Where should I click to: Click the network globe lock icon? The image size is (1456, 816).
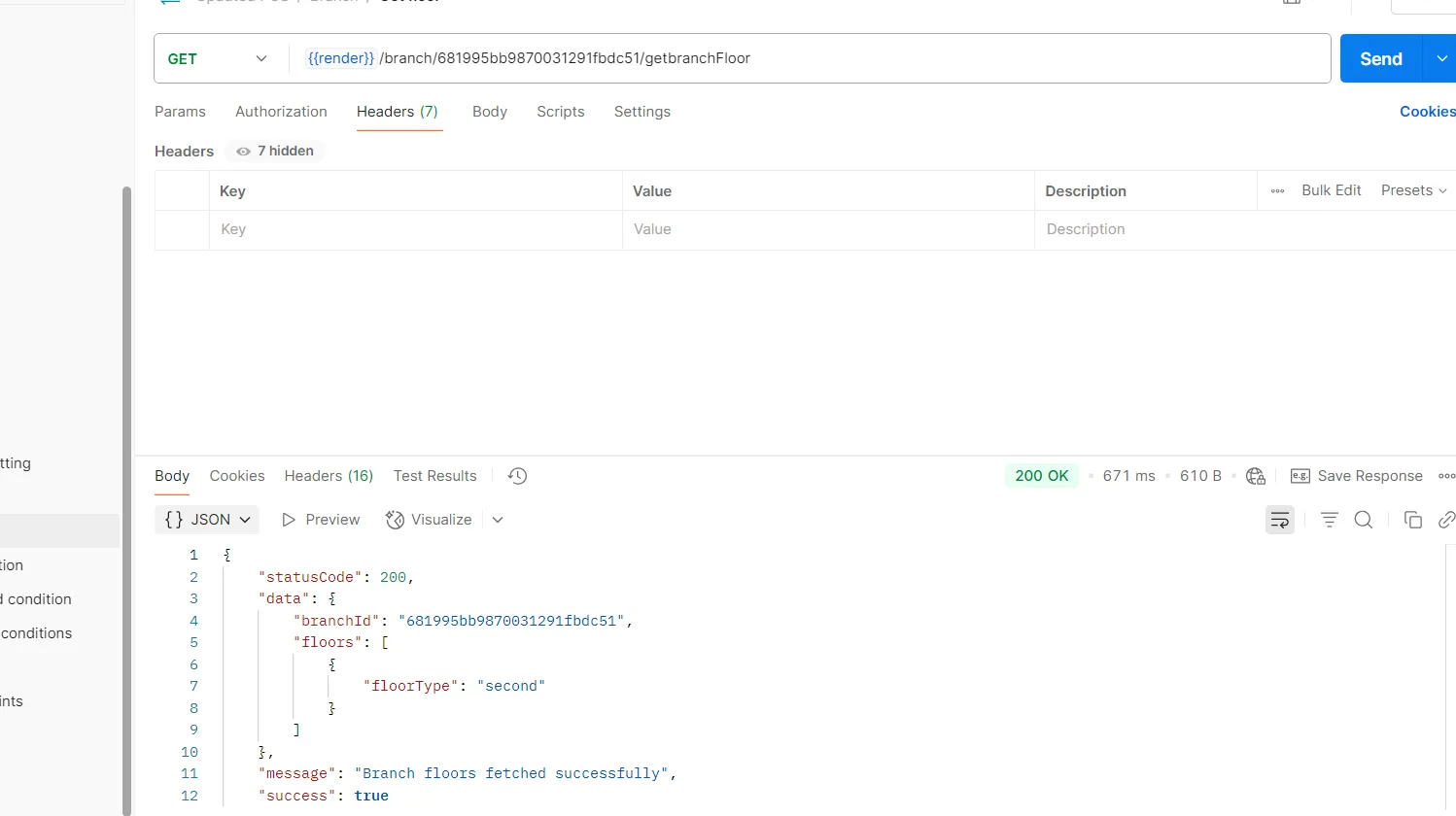[1255, 476]
